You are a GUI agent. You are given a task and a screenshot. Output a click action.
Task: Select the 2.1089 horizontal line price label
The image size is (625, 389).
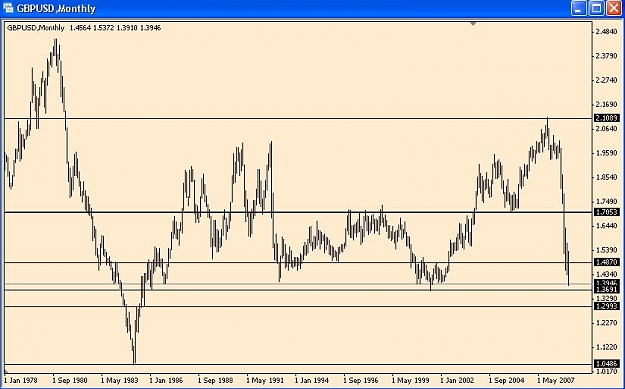[x=606, y=118]
